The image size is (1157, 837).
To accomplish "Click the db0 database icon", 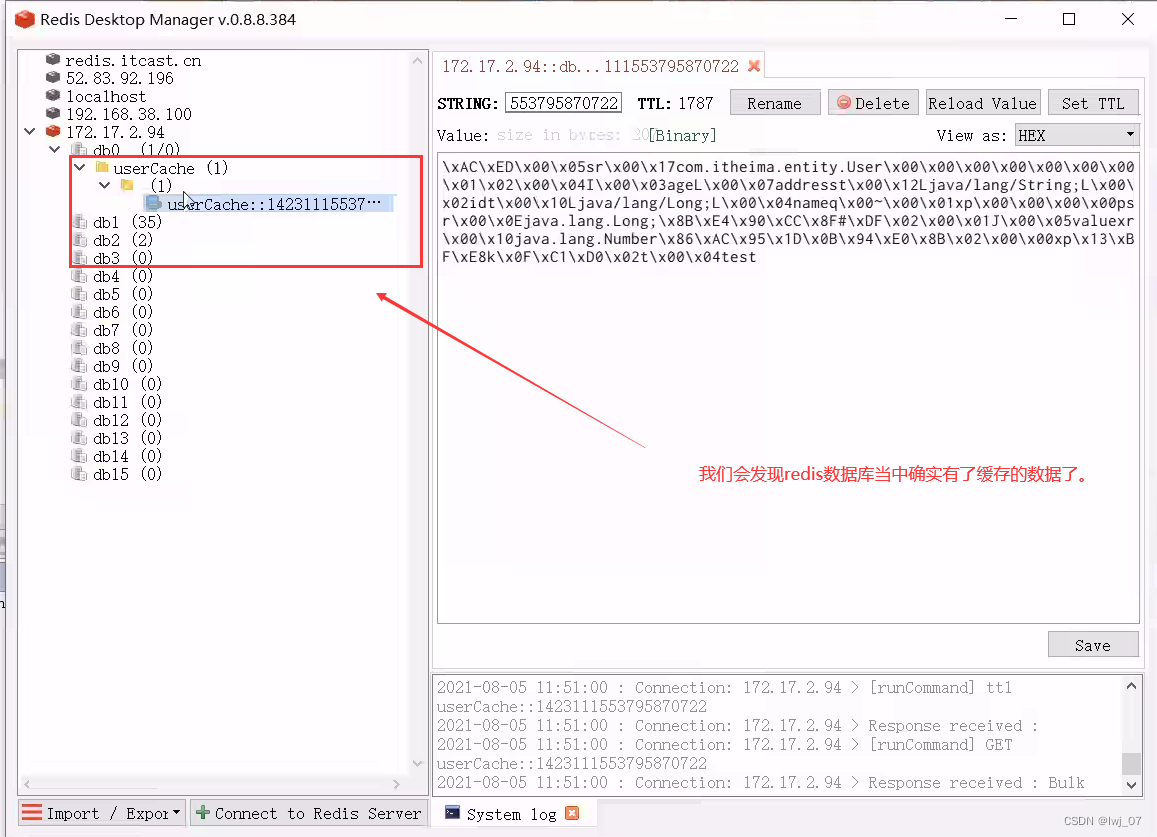I will [79, 149].
